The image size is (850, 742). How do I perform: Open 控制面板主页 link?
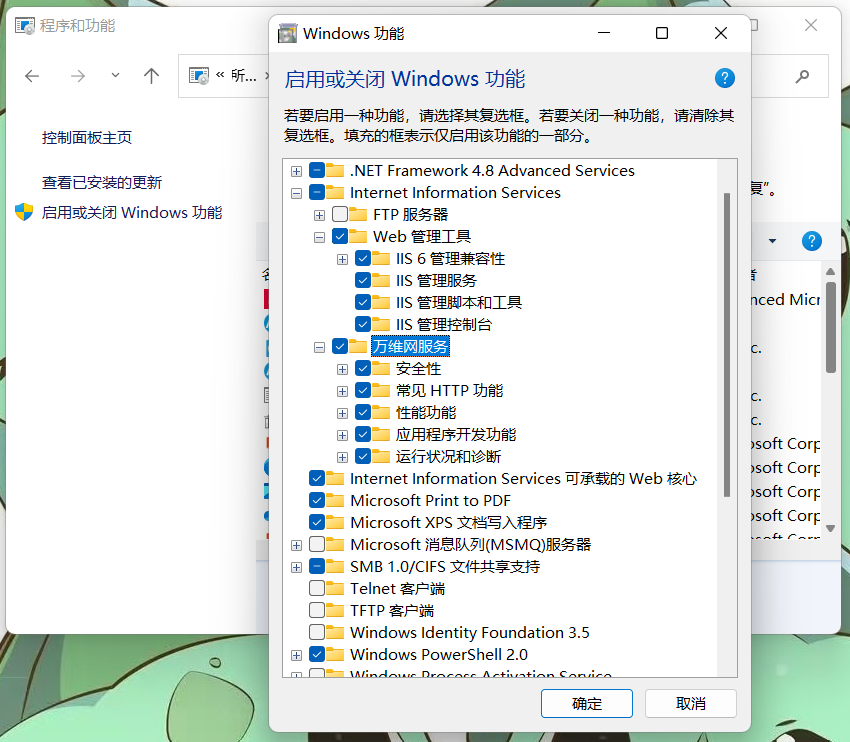pos(87,138)
